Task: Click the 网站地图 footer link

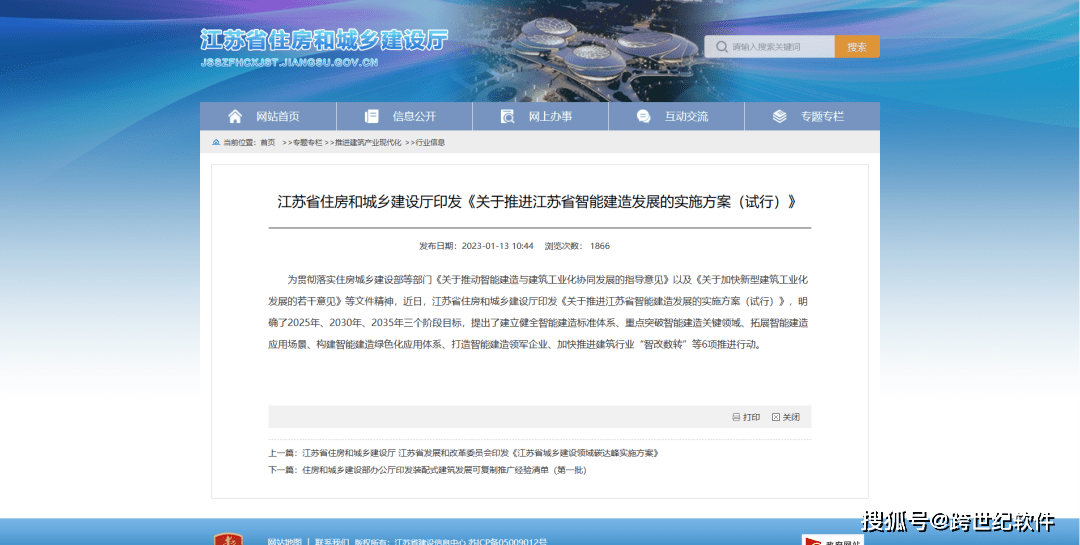Action: (x=284, y=542)
